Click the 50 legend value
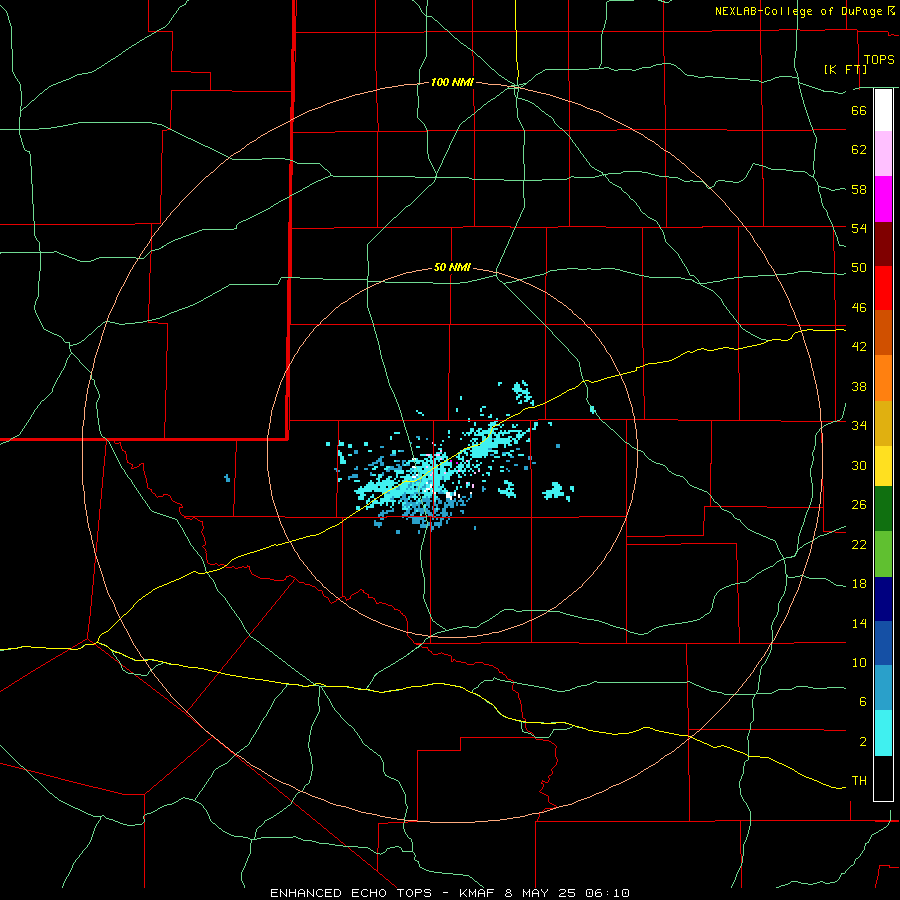Screen dimensions: 900x900 [859, 268]
